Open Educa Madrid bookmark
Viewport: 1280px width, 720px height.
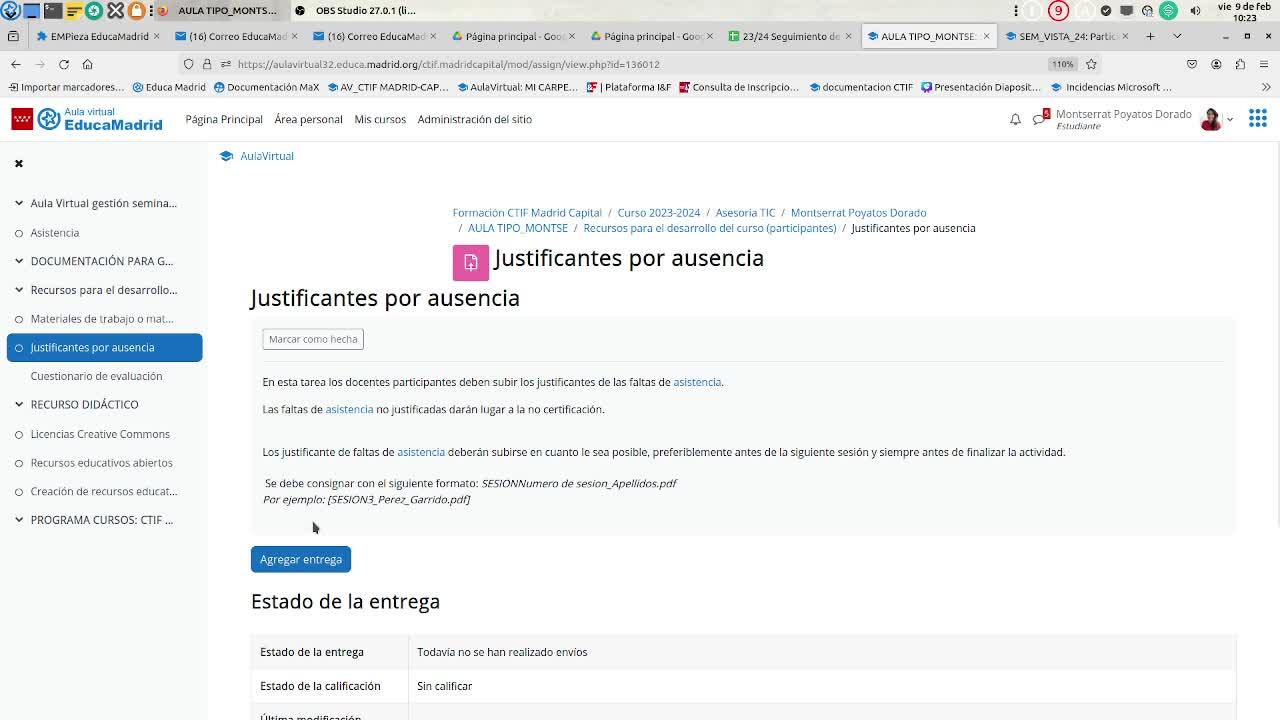pyautogui.click(x=169, y=87)
